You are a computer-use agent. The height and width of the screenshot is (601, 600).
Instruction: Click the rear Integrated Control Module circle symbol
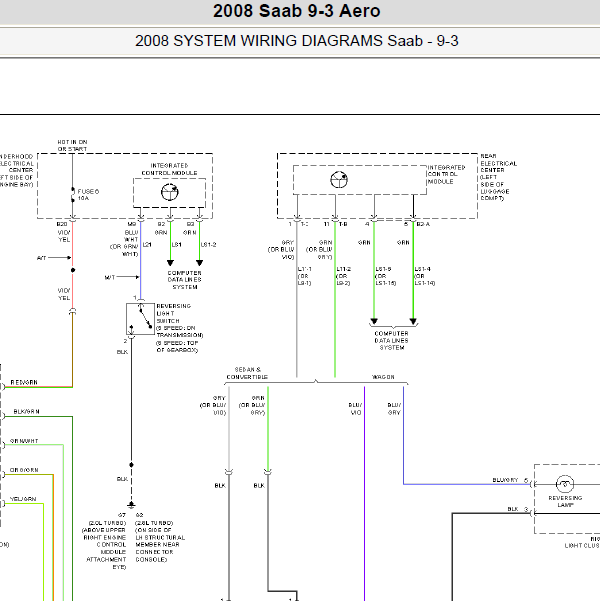coord(339,179)
